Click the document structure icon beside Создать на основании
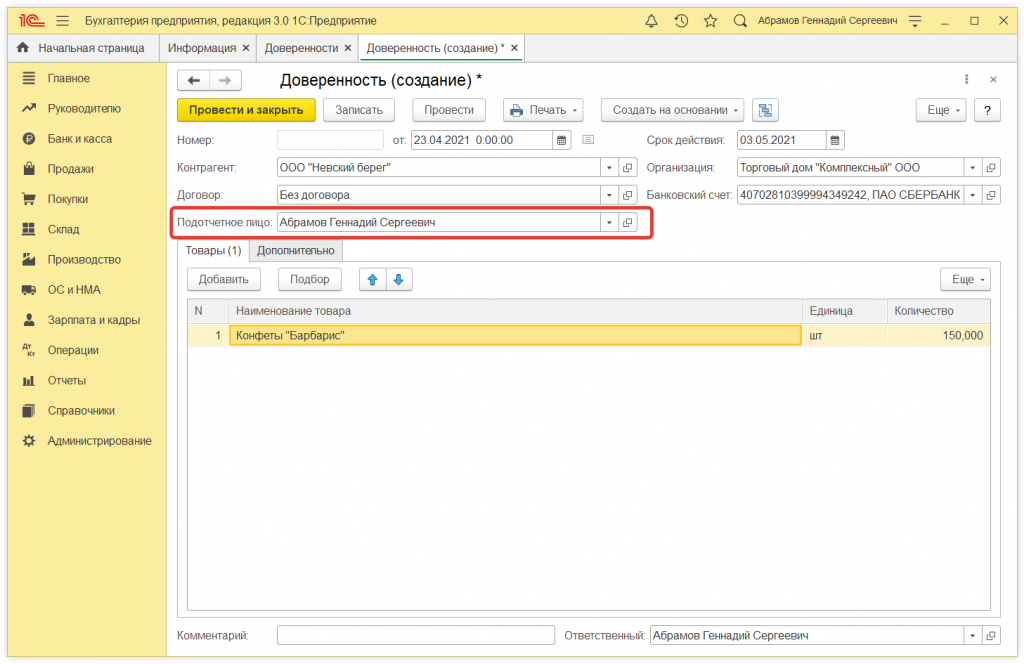This screenshot has width=1024, height=664. coord(765,110)
